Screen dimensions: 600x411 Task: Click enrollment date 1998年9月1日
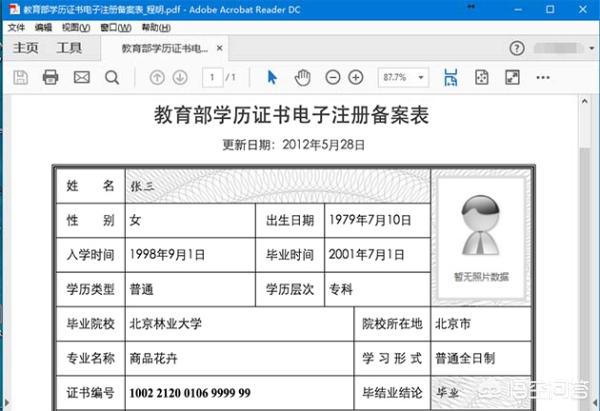coord(167,254)
